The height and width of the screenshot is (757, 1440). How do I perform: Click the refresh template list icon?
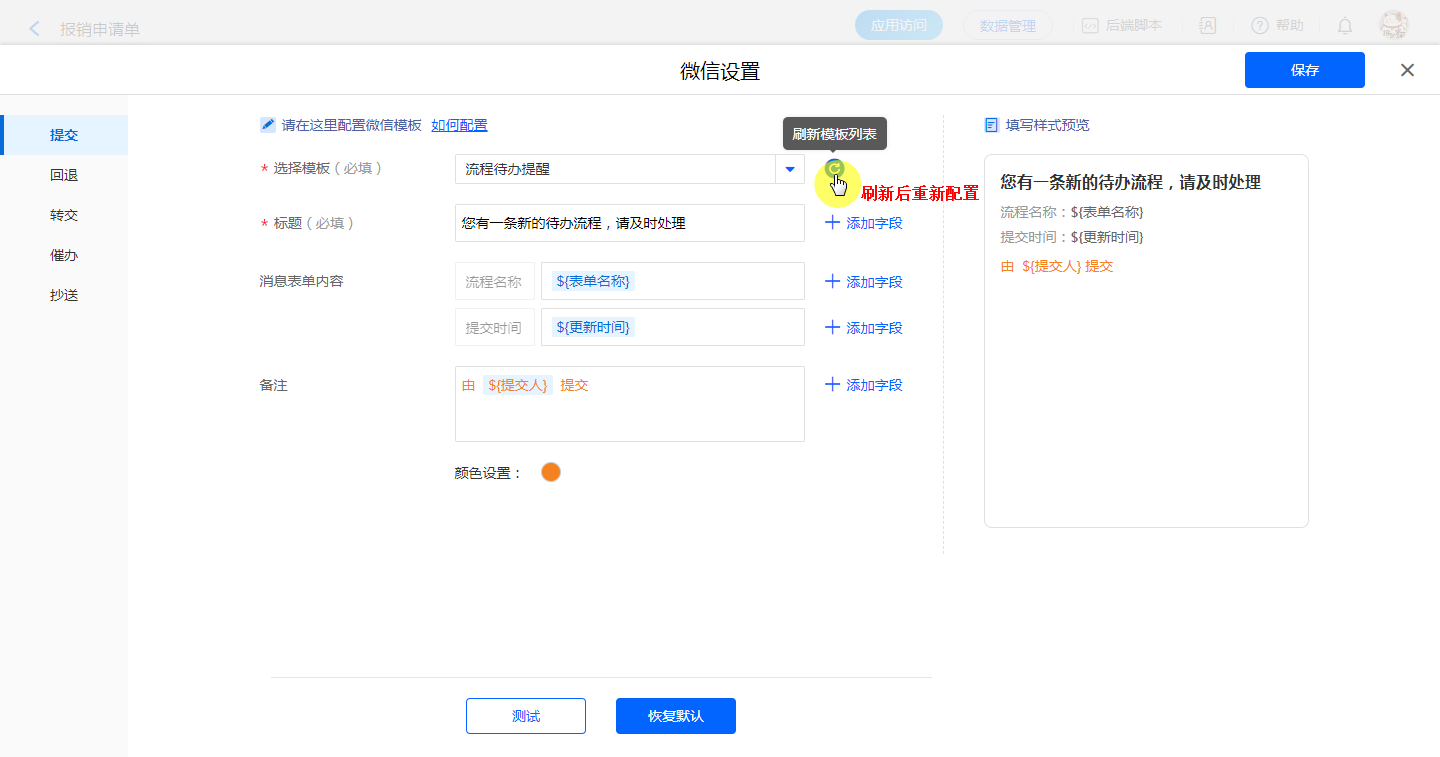[834, 169]
